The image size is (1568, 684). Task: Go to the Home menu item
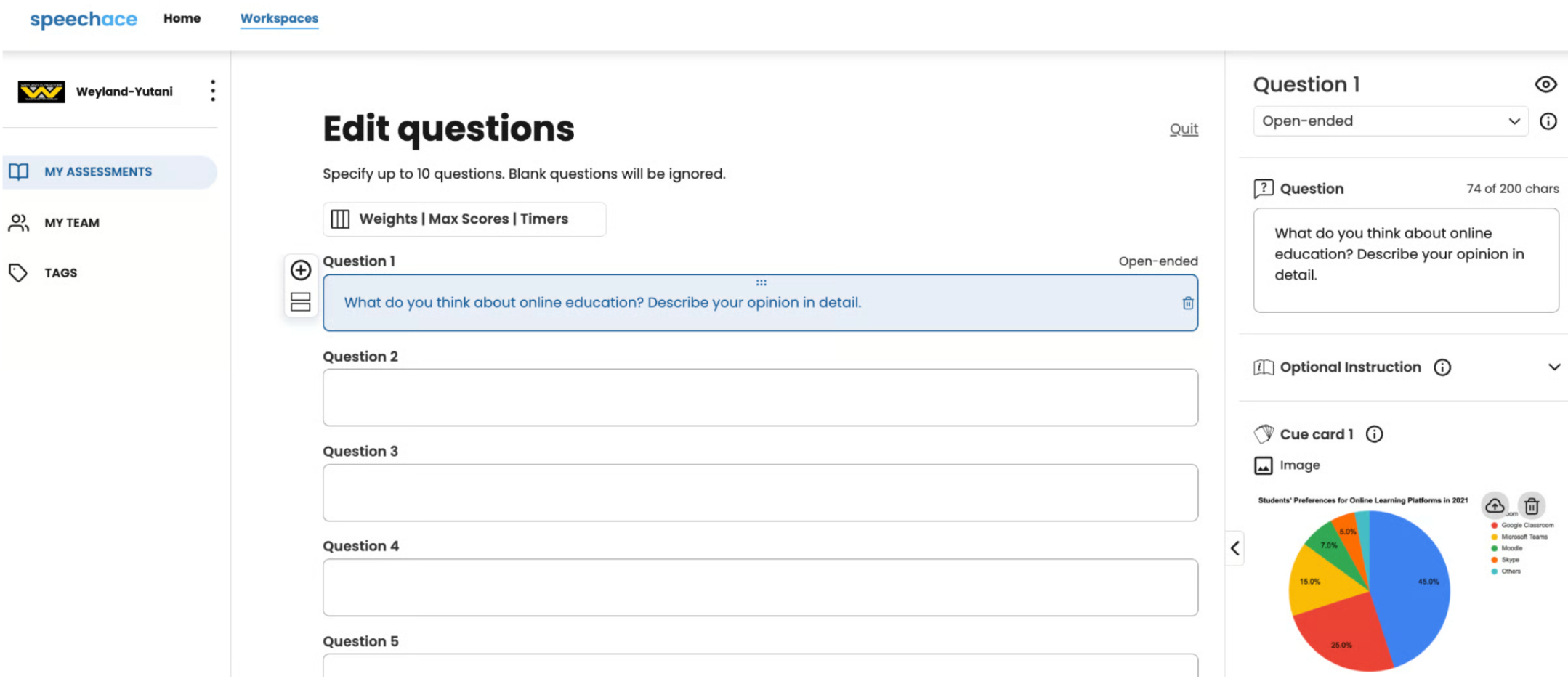(182, 18)
